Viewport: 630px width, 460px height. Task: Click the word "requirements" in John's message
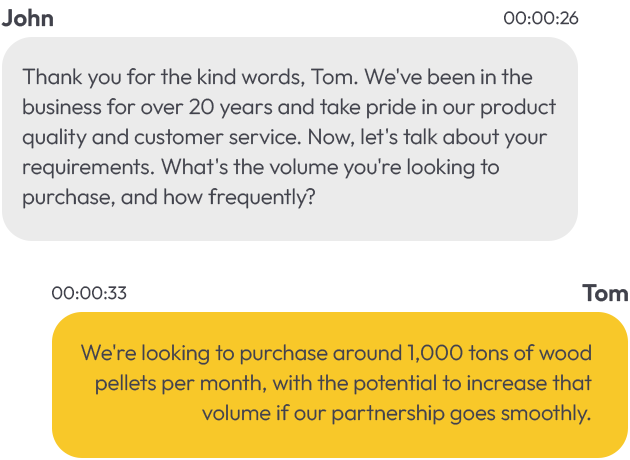point(88,168)
